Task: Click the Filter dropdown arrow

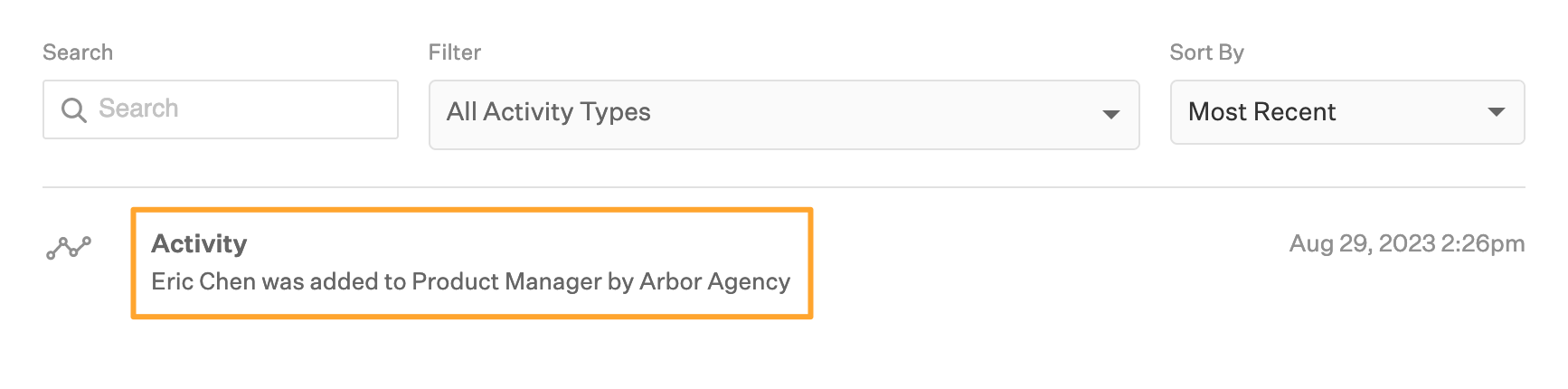Action: pyautogui.click(x=1111, y=115)
